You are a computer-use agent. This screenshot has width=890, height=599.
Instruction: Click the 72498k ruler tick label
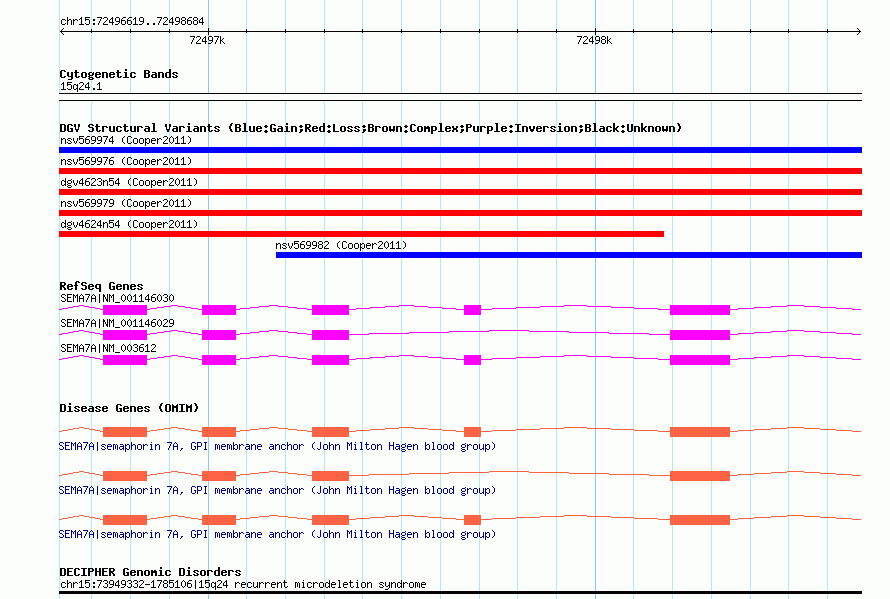coord(594,40)
